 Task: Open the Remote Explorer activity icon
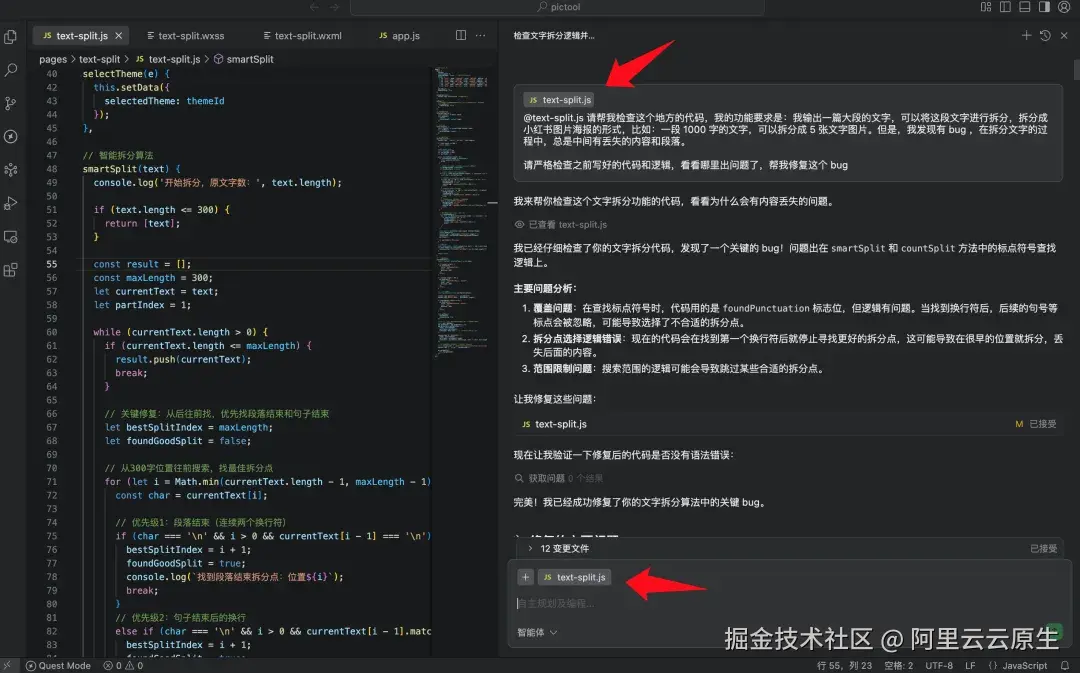(x=10, y=237)
